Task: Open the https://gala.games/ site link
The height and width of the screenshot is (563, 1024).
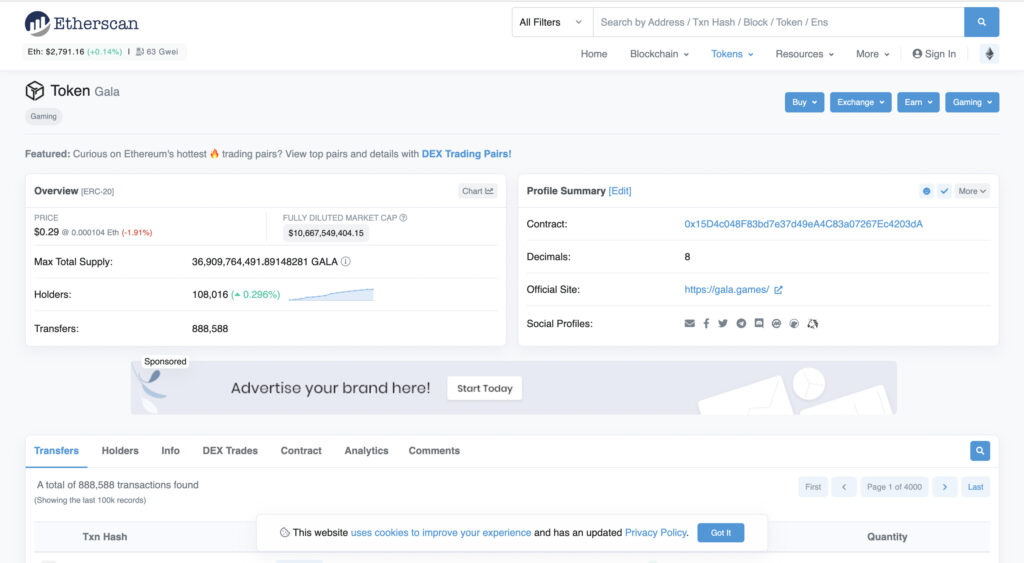Action: coord(726,289)
